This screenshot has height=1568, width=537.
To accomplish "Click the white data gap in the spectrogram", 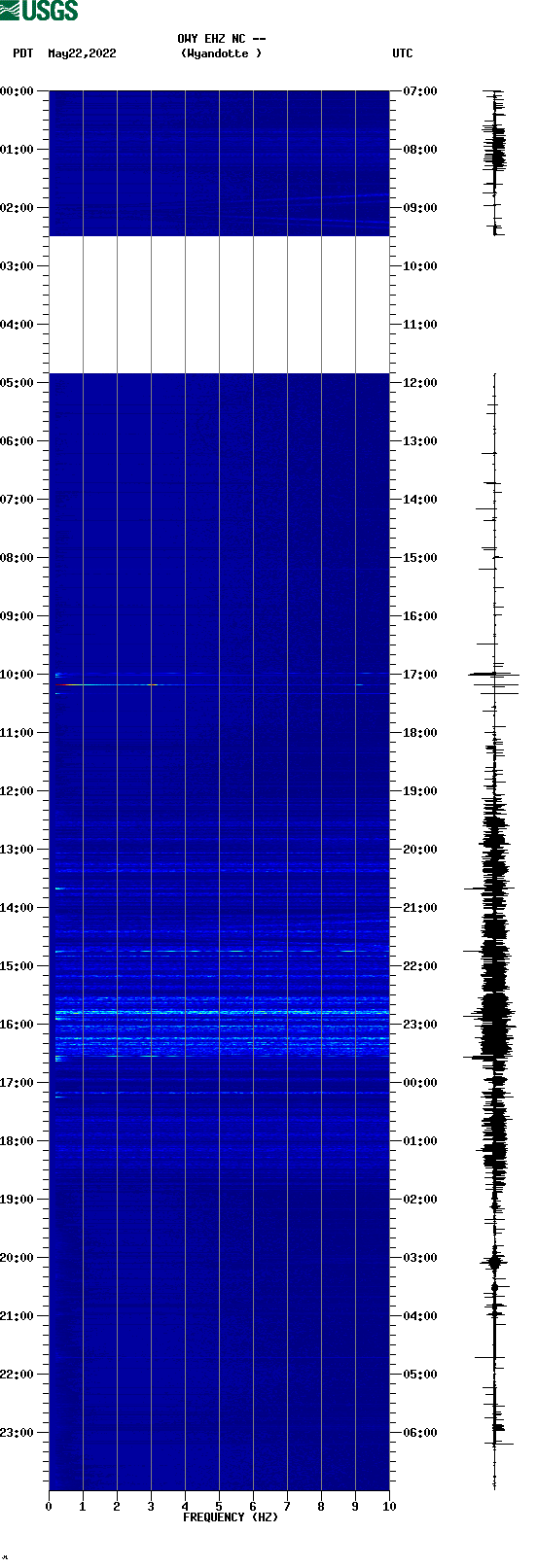I will point(219,304).
